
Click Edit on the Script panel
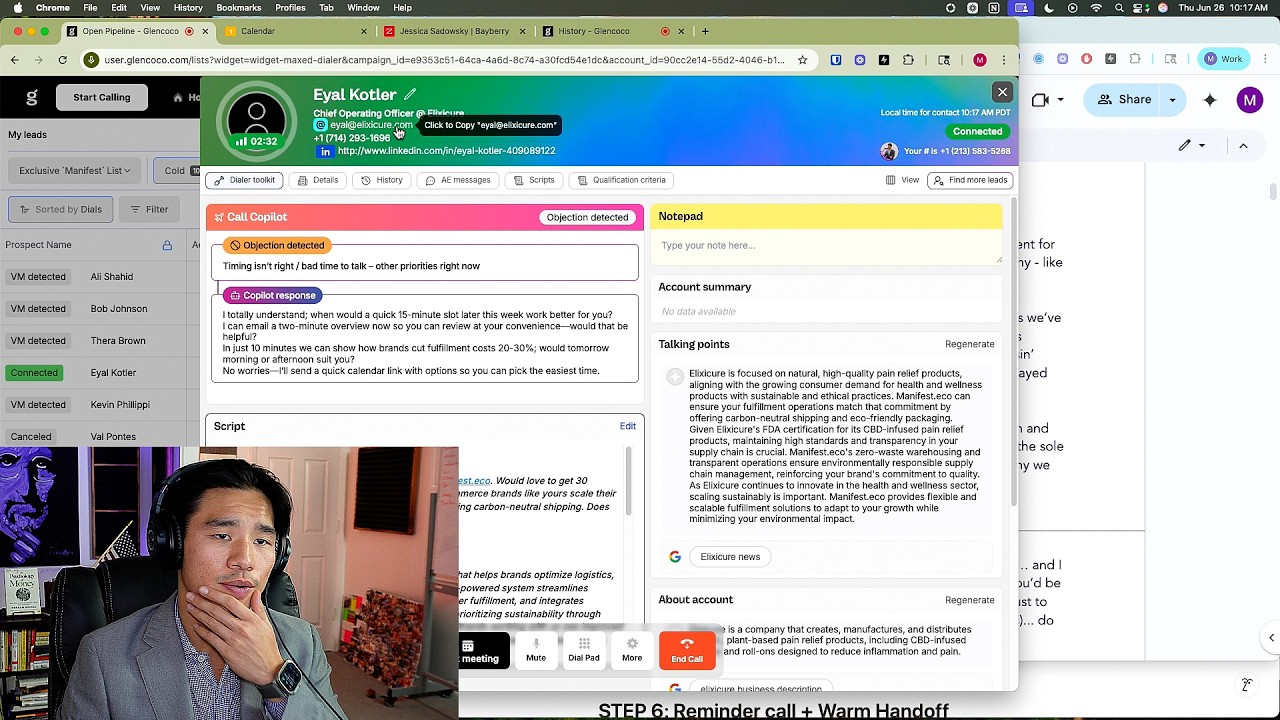(x=627, y=426)
